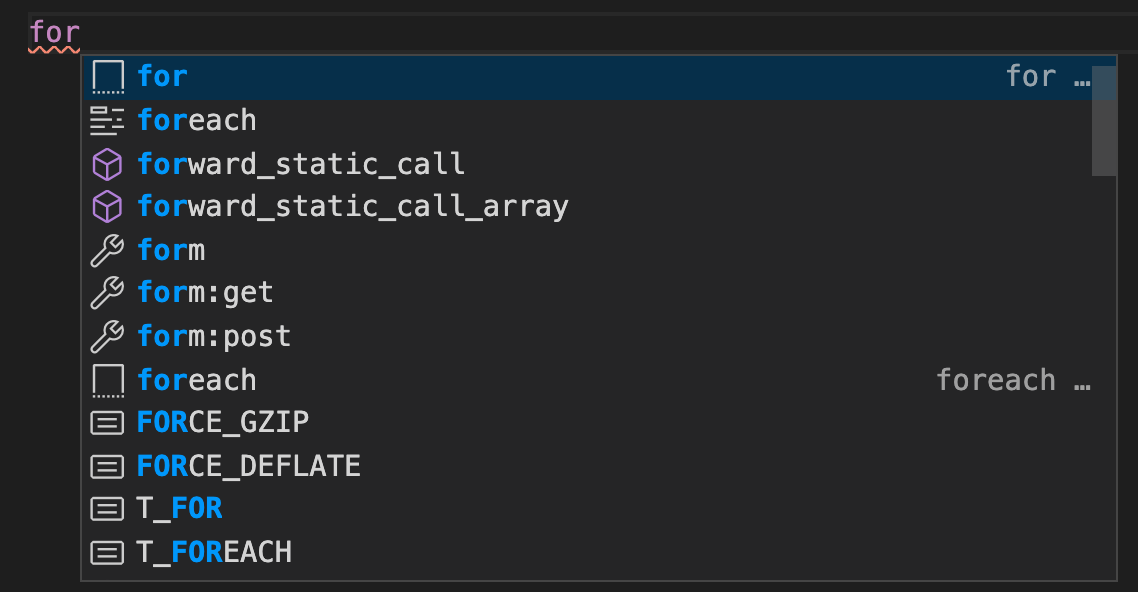The width and height of the screenshot is (1138, 592).
Task: Choose 'FORCE_DEFLATE' in the completion list
Action: (x=248, y=465)
